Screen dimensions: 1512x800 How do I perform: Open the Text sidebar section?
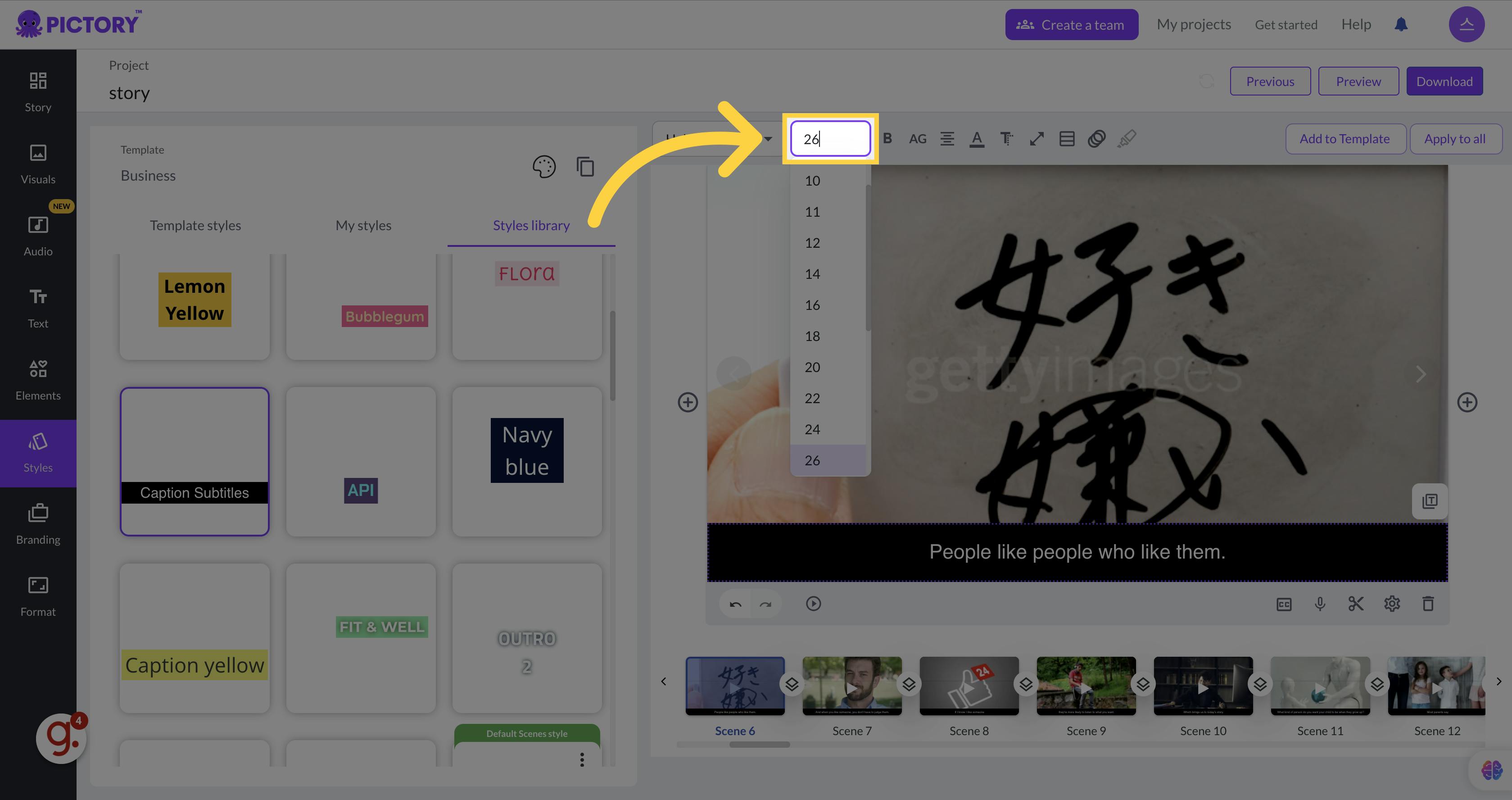(x=38, y=308)
